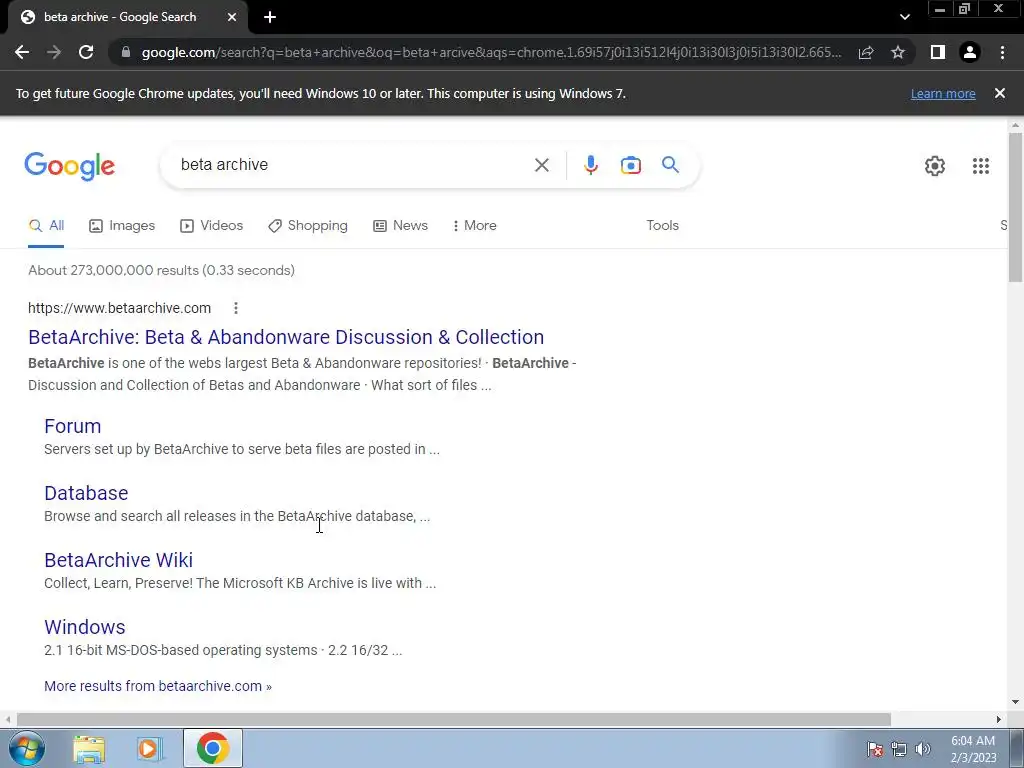
Task: Click the scroll right arrow
Action: [999, 719]
